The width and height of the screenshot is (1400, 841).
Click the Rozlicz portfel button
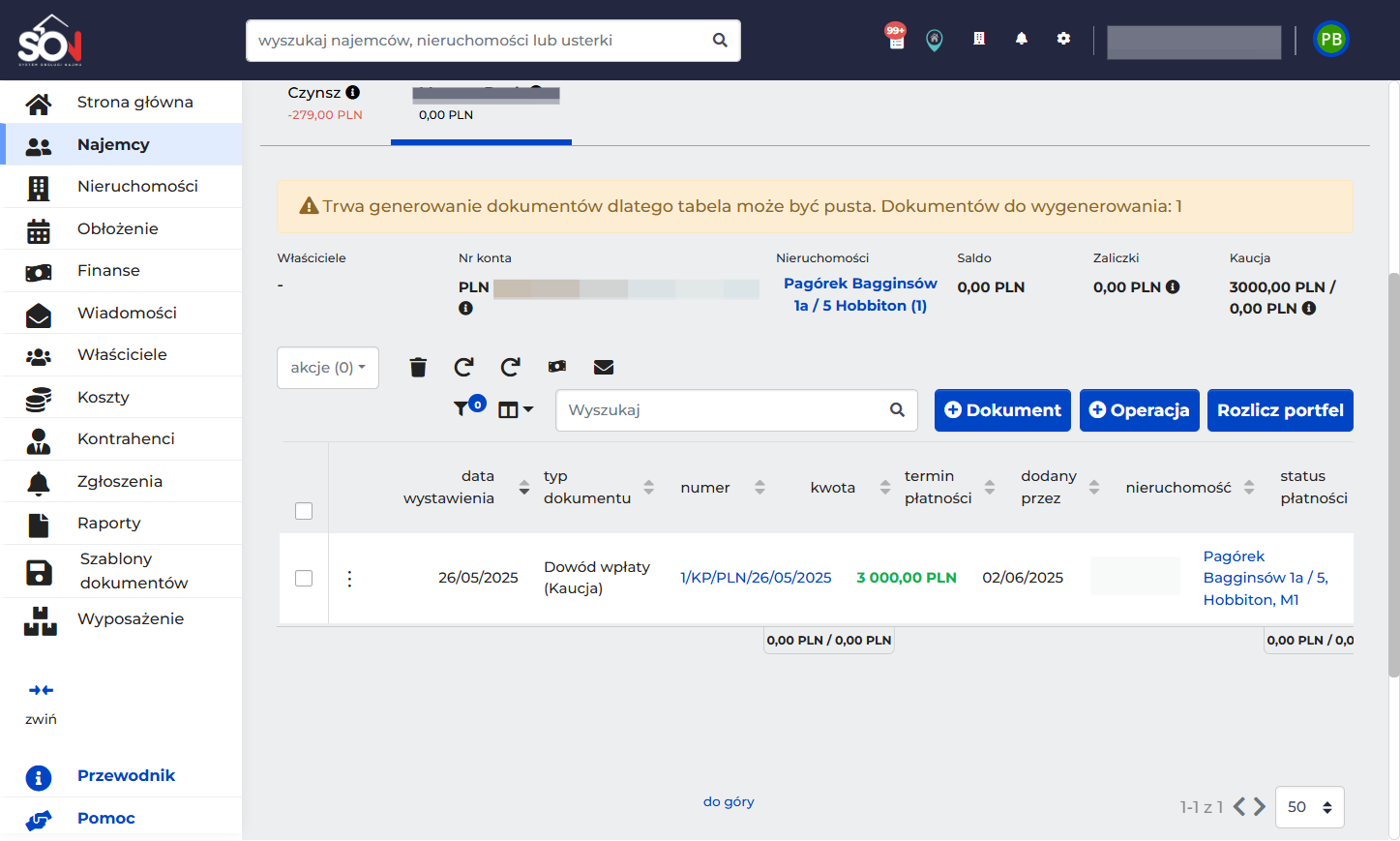tap(1280, 410)
